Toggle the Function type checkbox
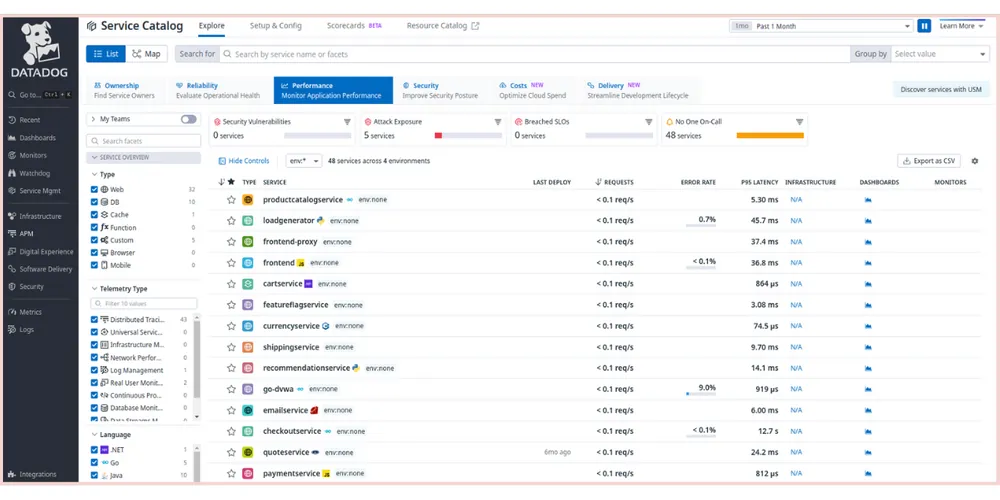 [94, 228]
